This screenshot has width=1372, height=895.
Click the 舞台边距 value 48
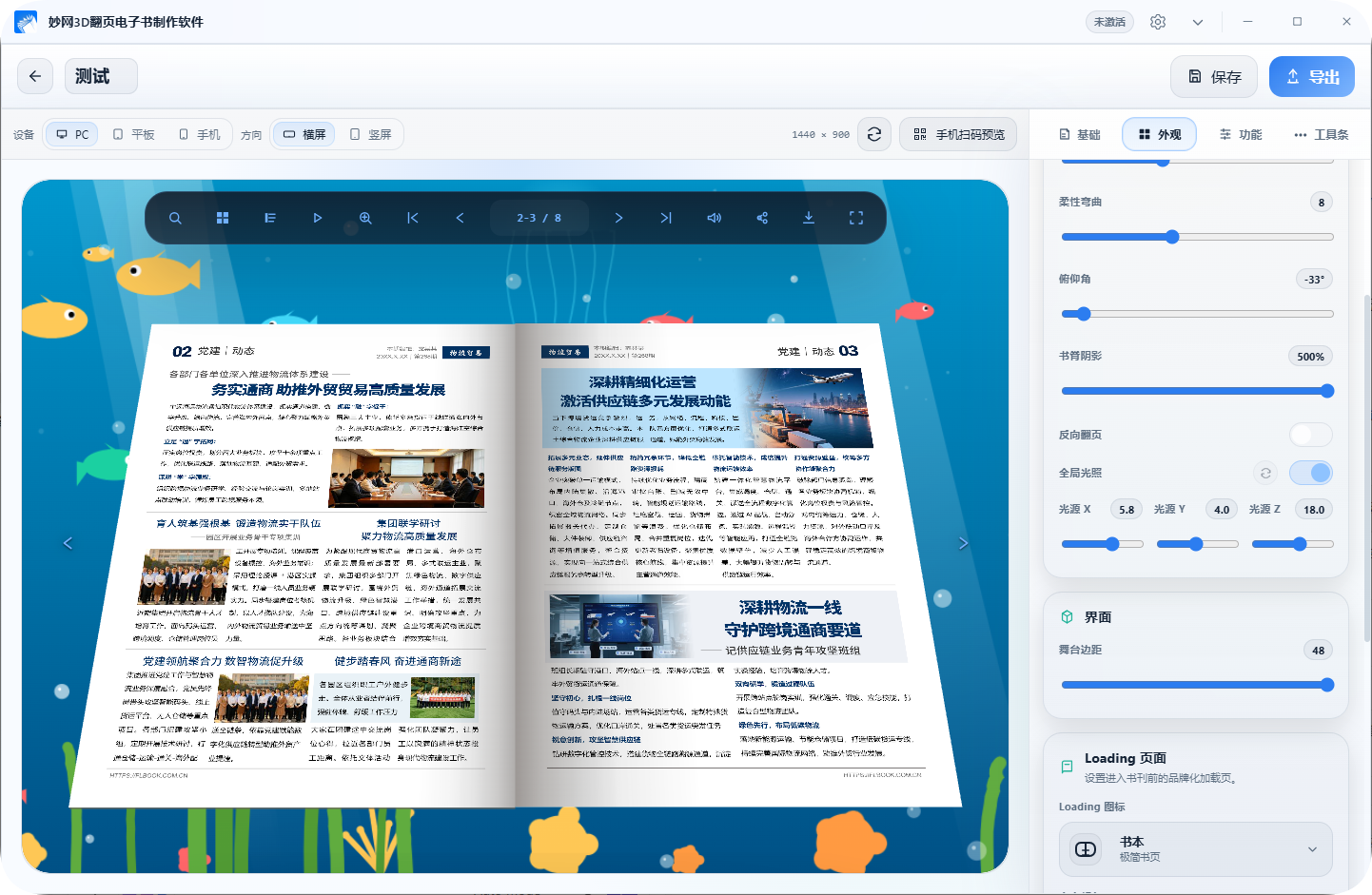(x=1319, y=651)
